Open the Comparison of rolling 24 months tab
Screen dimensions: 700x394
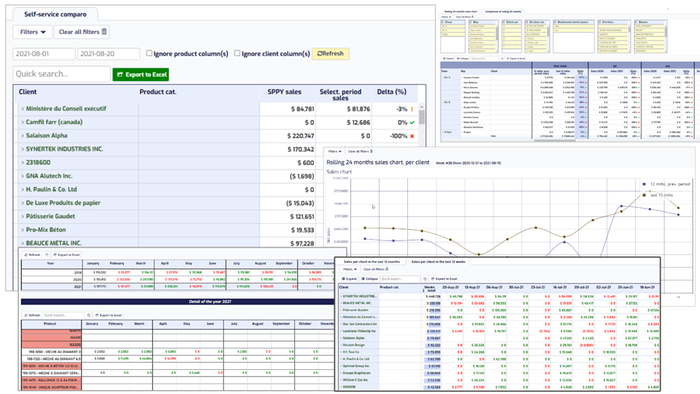click(503, 12)
